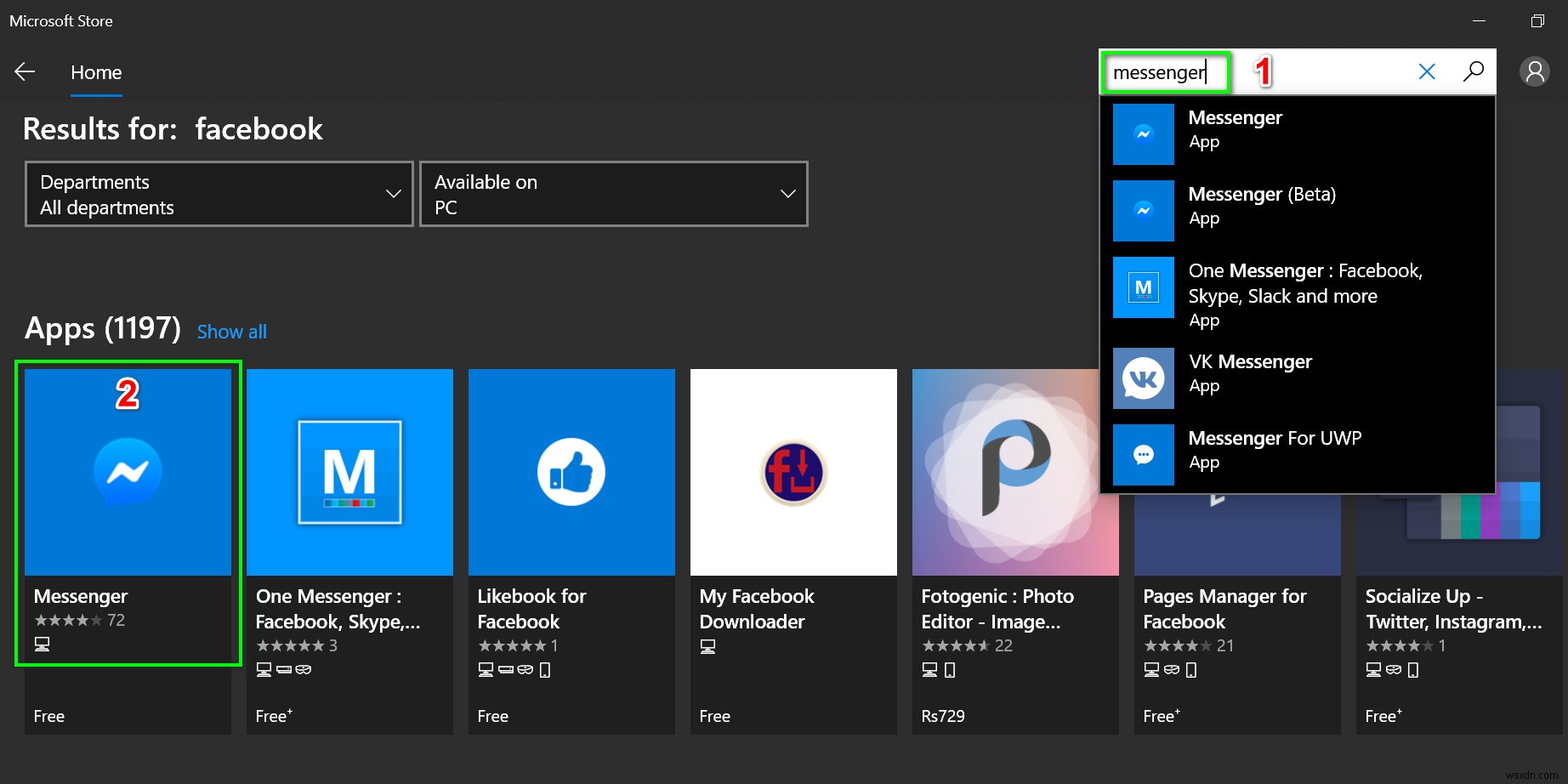Open the user account profile icon
1568x784 pixels.
(1534, 72)
